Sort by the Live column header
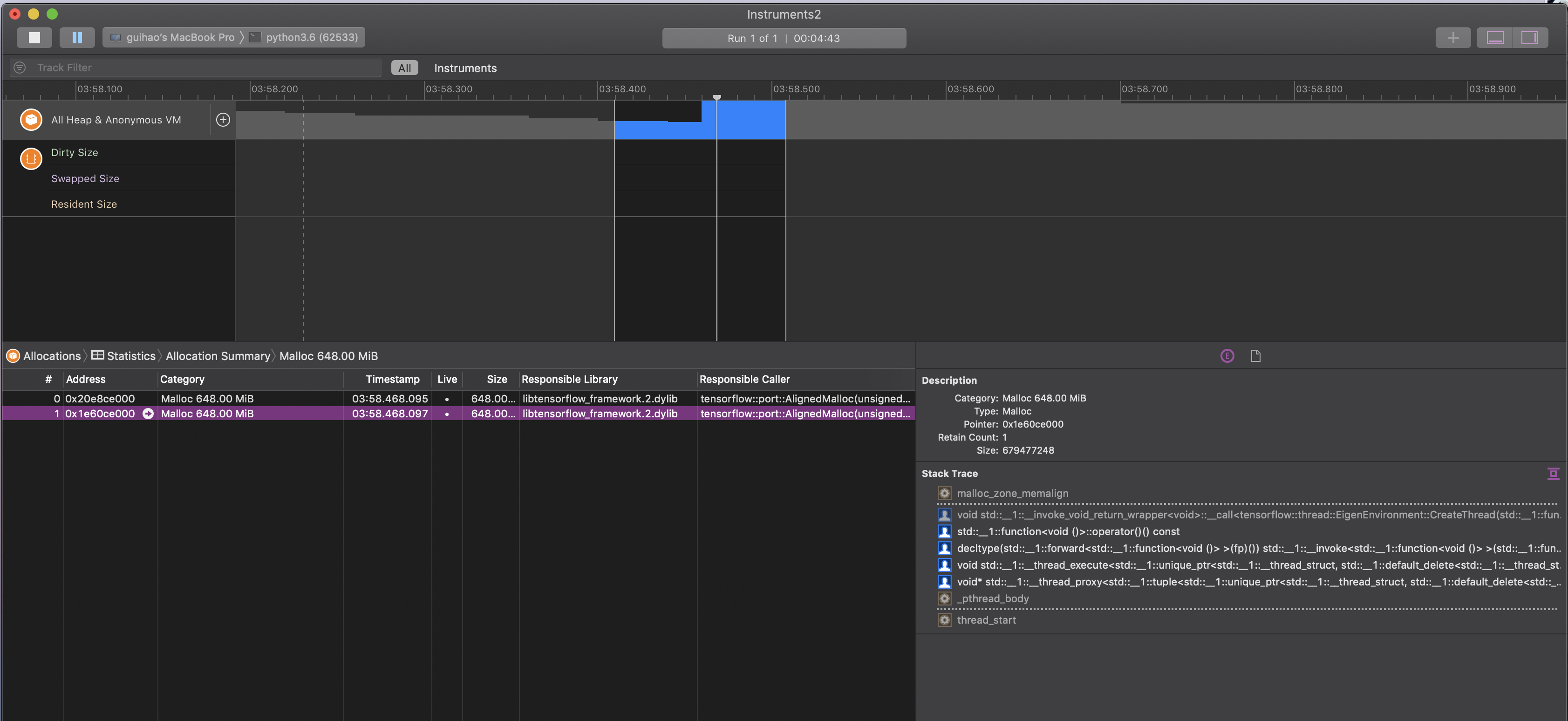Image resolution: width=1568 pixels, height=721 pixels. (x=447, y=379)
